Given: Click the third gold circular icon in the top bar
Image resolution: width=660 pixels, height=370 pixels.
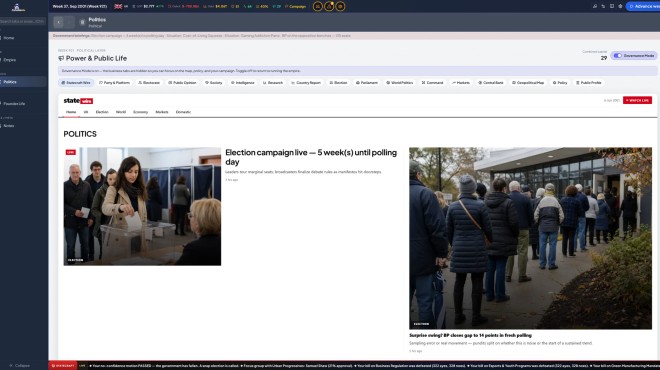Looking at the screenshot, I should [x=340, y=6].
